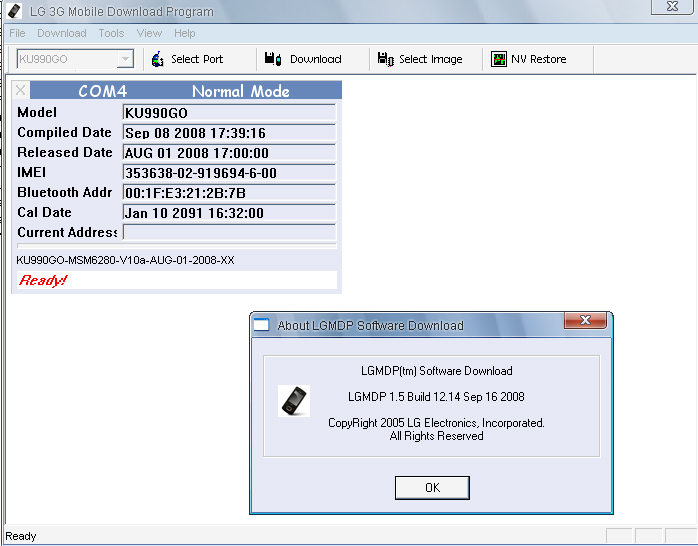Click the KU990GO-MSM6280-V10a-AUG-01-2008-XX version string

125,260
